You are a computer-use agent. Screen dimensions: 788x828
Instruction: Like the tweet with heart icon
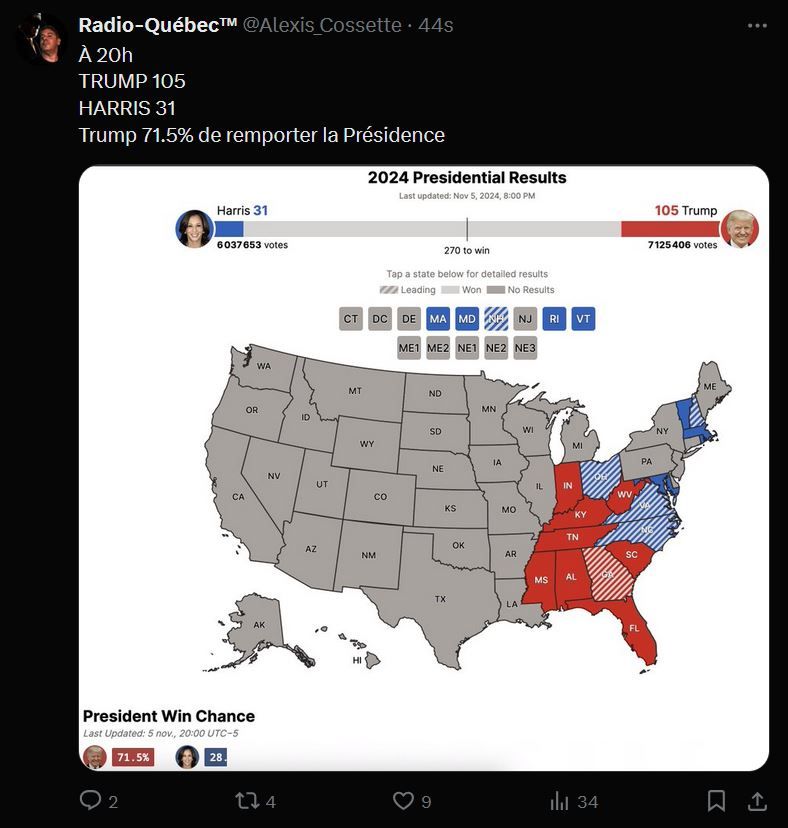click(x=403, y=801)
